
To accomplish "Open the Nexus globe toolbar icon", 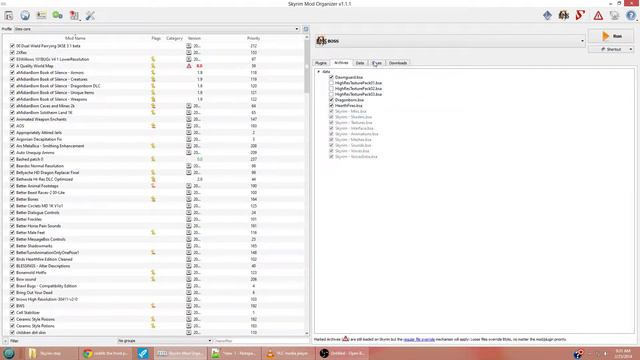I will click(25, 16).
